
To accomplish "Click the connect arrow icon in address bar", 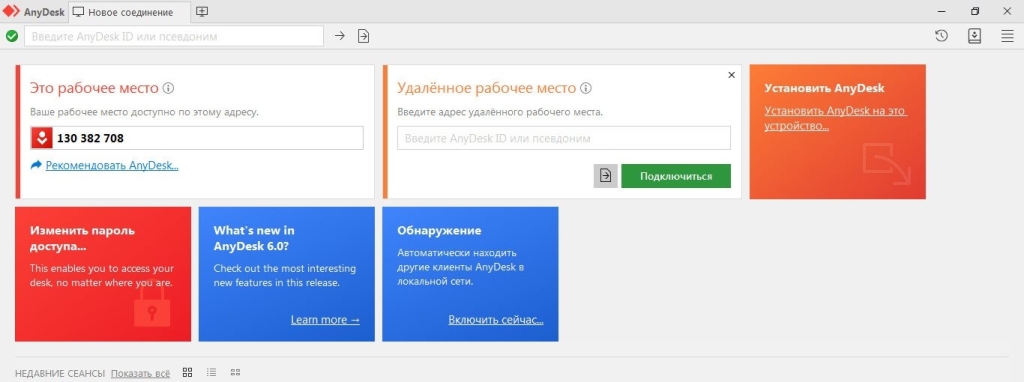I will (340, 36).
